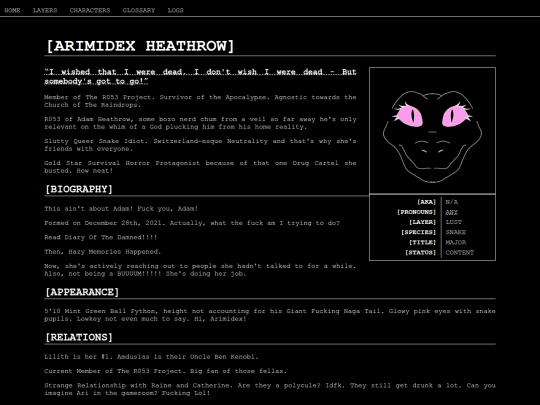540x405 pixels.
Task: Click the [PRONOUNS] label in infobox
Action: coord(416,212)
